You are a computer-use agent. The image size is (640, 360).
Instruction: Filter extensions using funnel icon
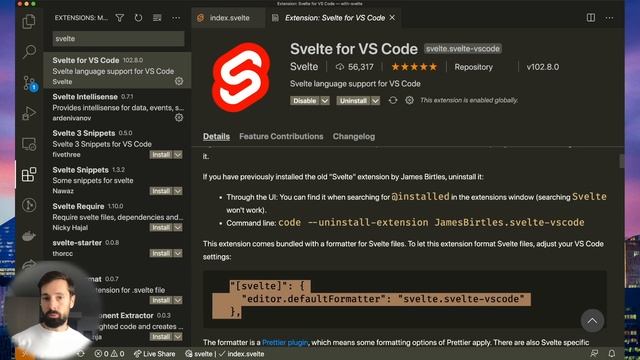tap(120, 18)
